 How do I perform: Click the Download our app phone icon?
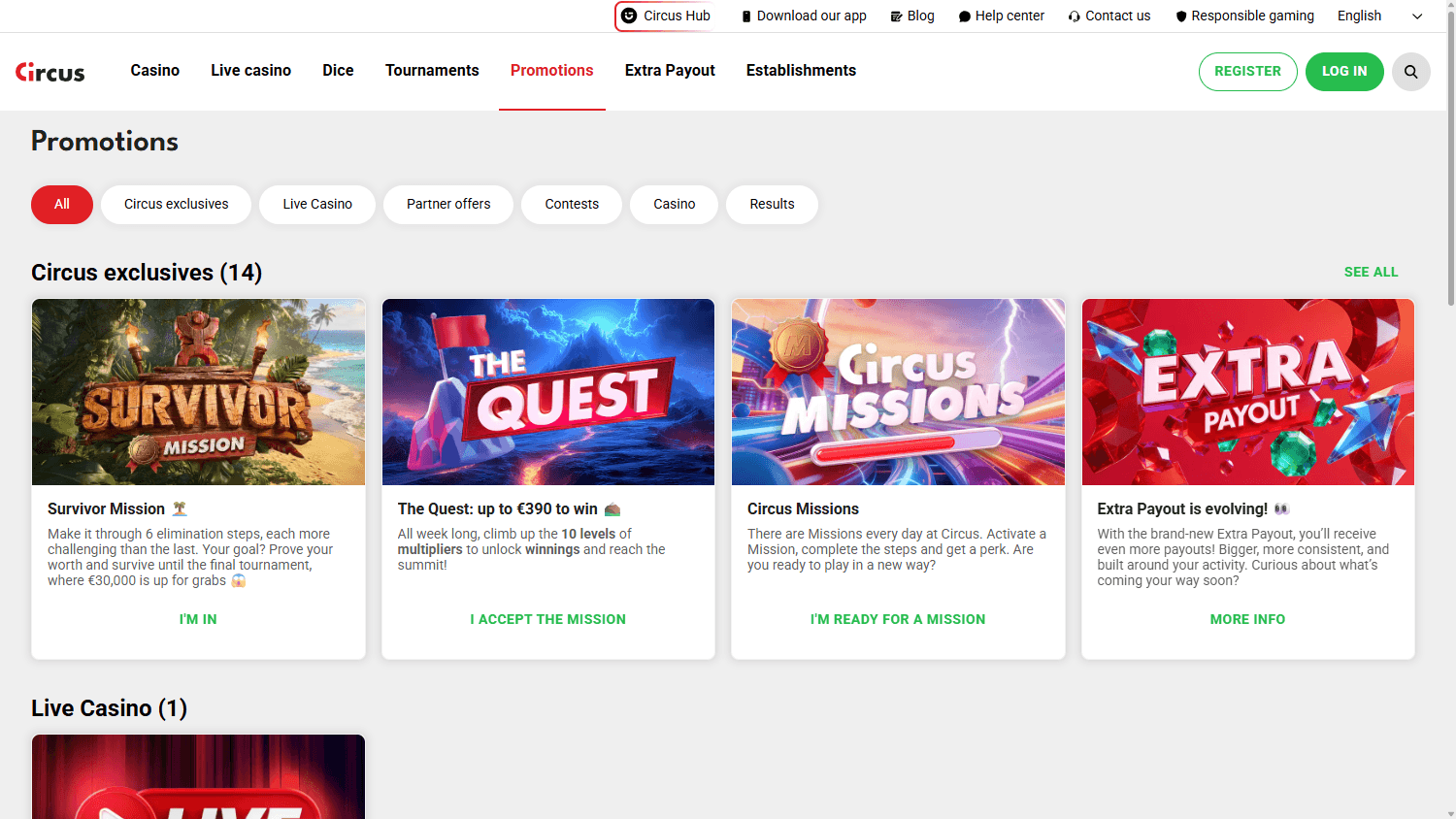(x=746, y=16)
